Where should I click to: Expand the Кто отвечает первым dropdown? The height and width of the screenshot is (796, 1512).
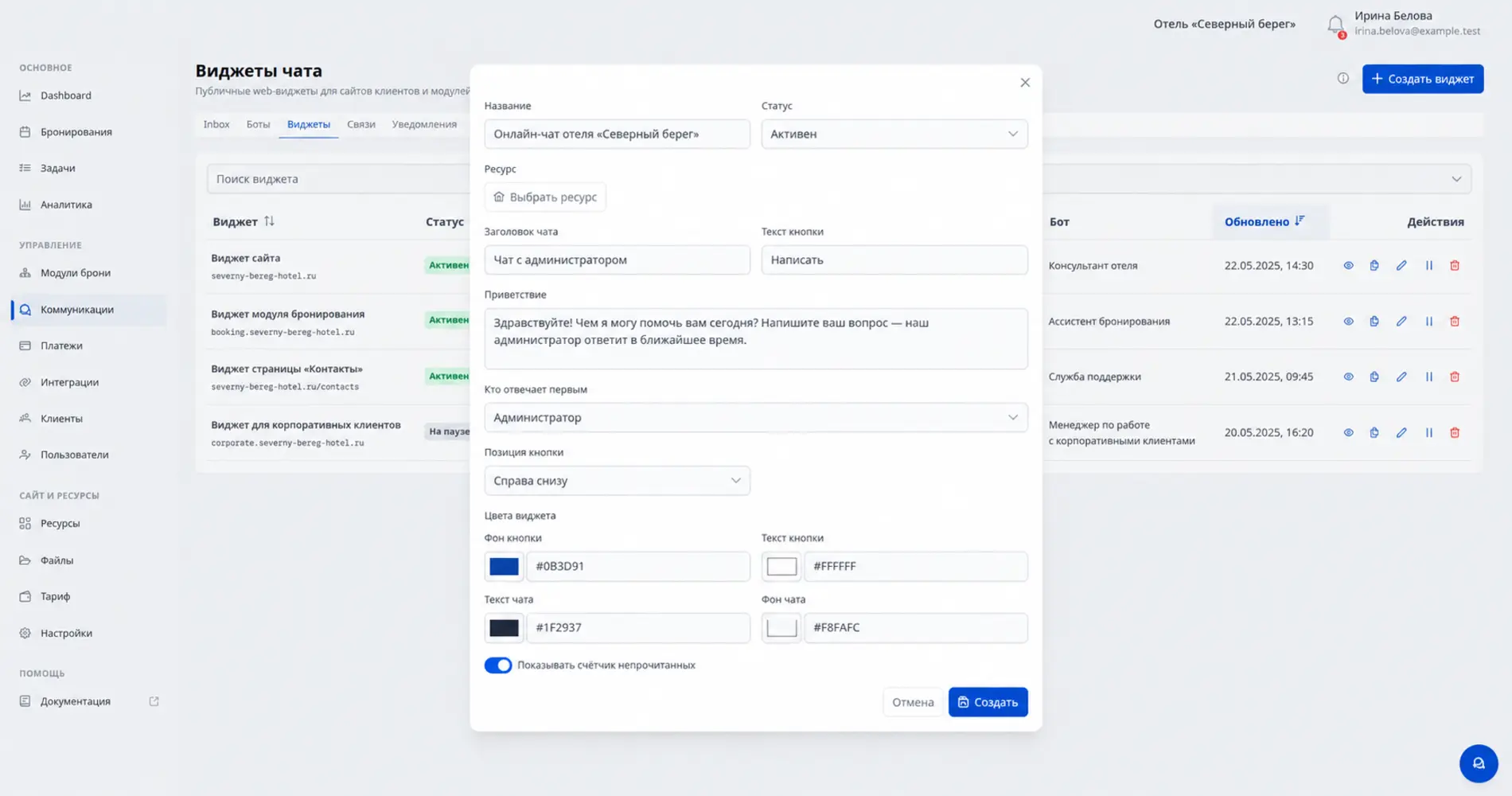pyautogui.click(x=756, y=417)
